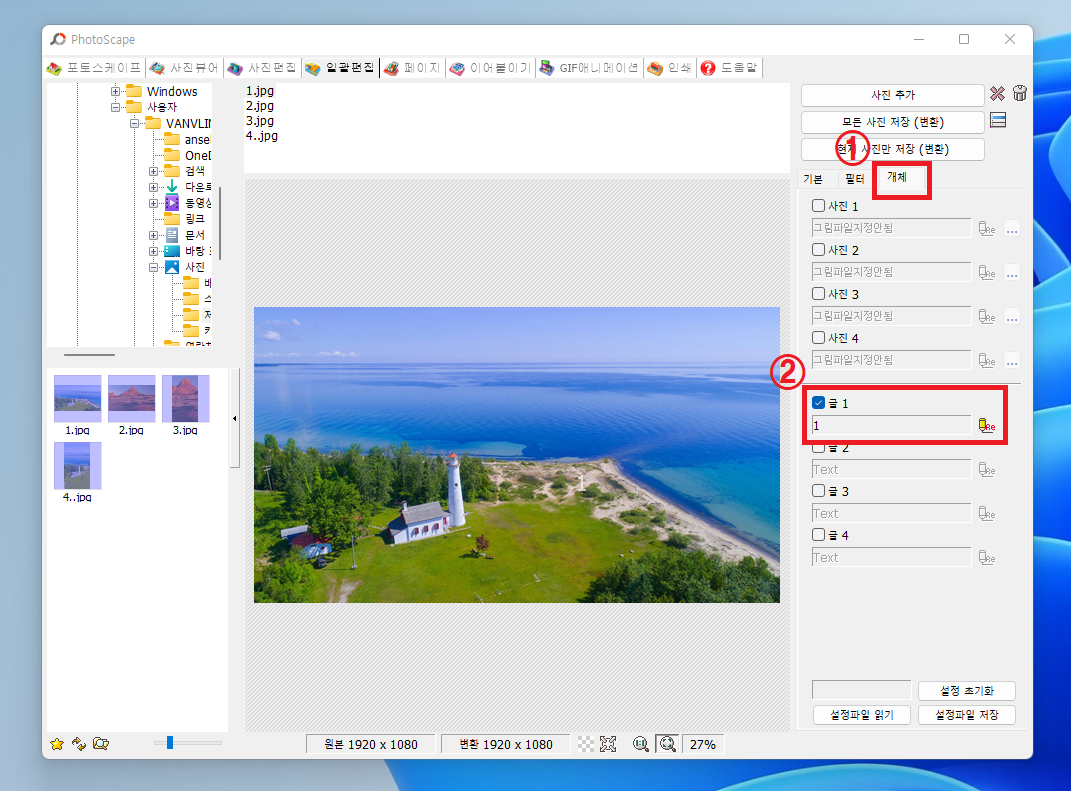Enable the 사진 2 checkbox

pyautogui.click(x=818, y=249)
